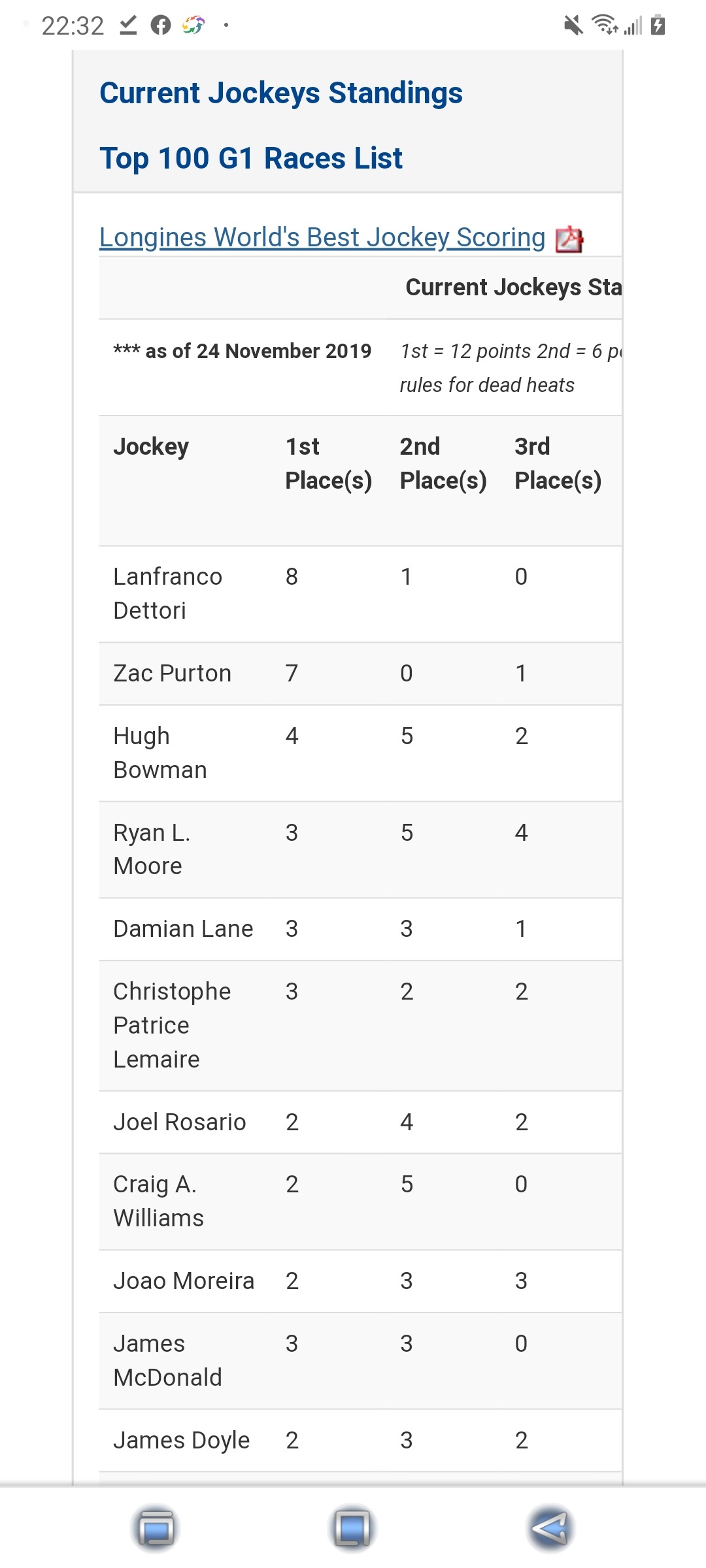This screenshot has height=1568, width=706.
Task: Tap the colorful swirl notification icon
Action: click(193, 25)
